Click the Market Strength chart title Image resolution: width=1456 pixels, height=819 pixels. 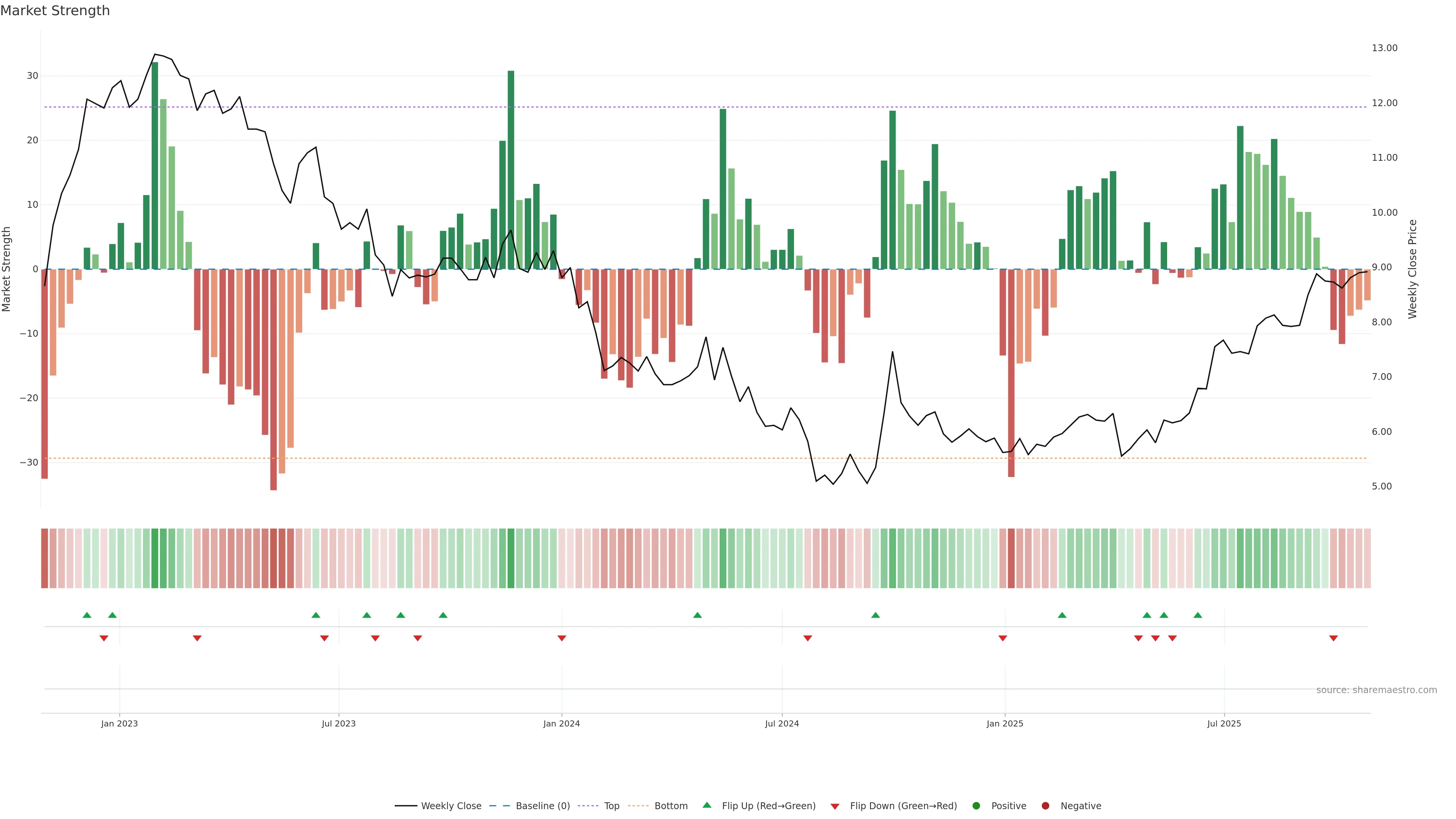pyautogui.click(x=55, y=11)
